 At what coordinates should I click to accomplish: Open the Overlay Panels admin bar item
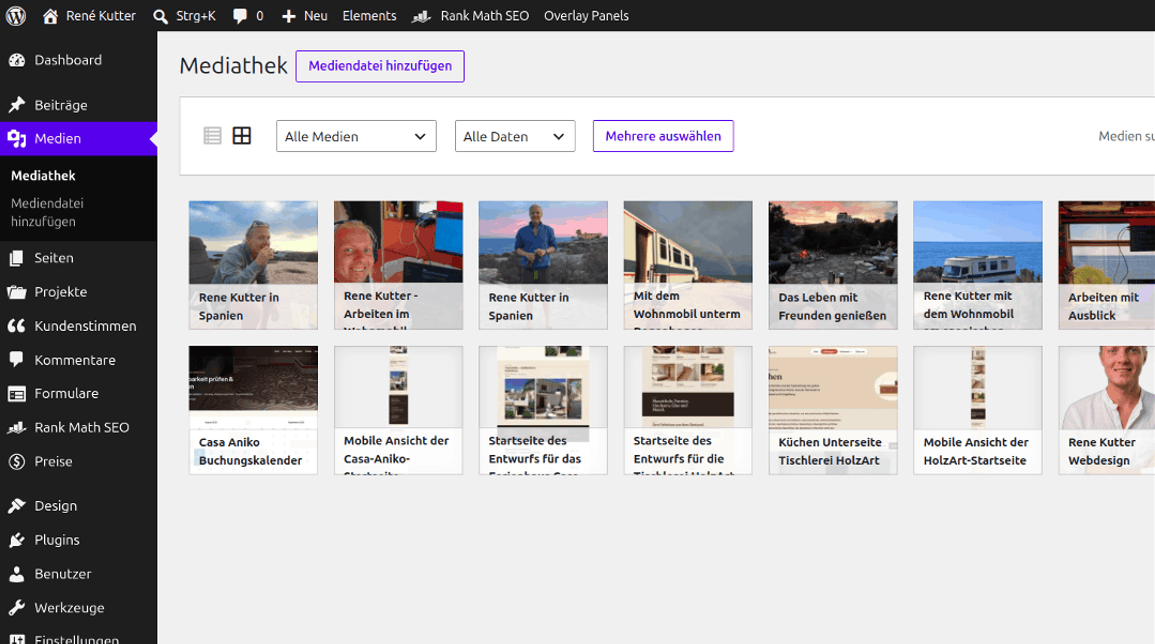[x=586, y=15]
